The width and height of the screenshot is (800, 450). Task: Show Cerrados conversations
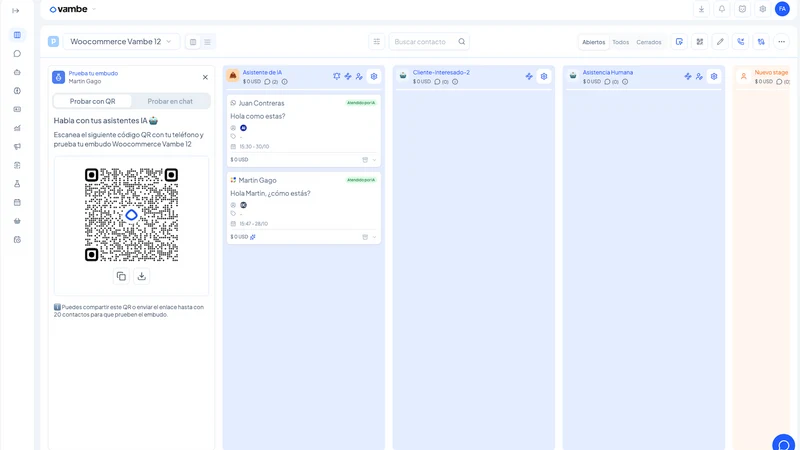tap(648, 42)
